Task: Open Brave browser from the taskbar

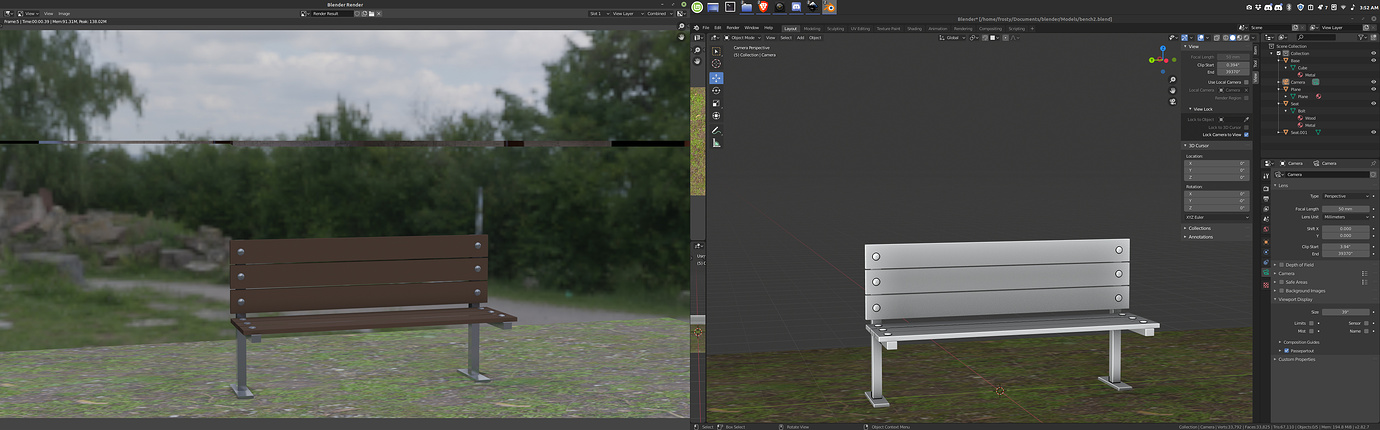Action: (x=763, y=7)
